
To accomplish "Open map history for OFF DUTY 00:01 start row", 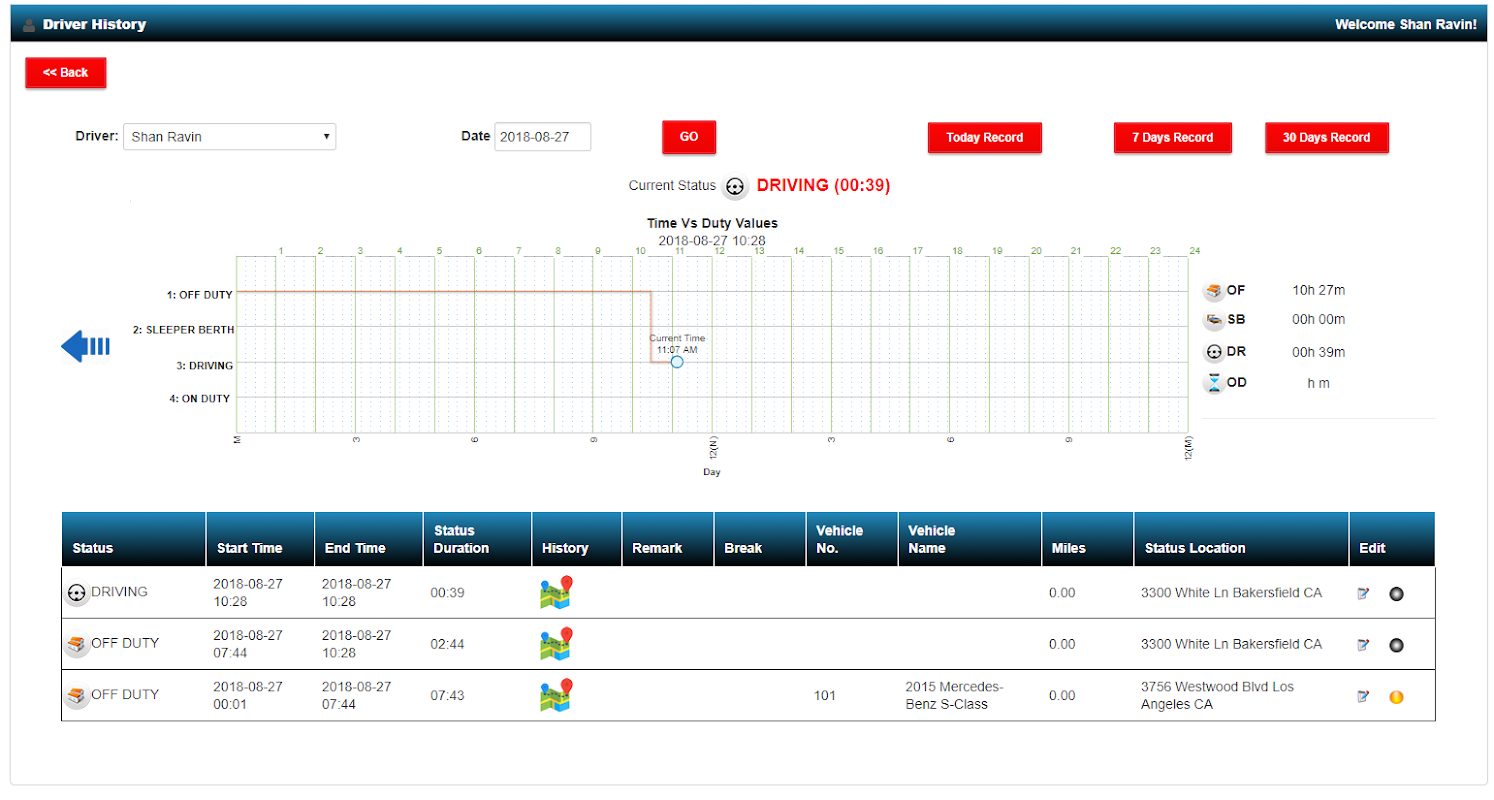I will pyautogui.click(x=555, y=695).
